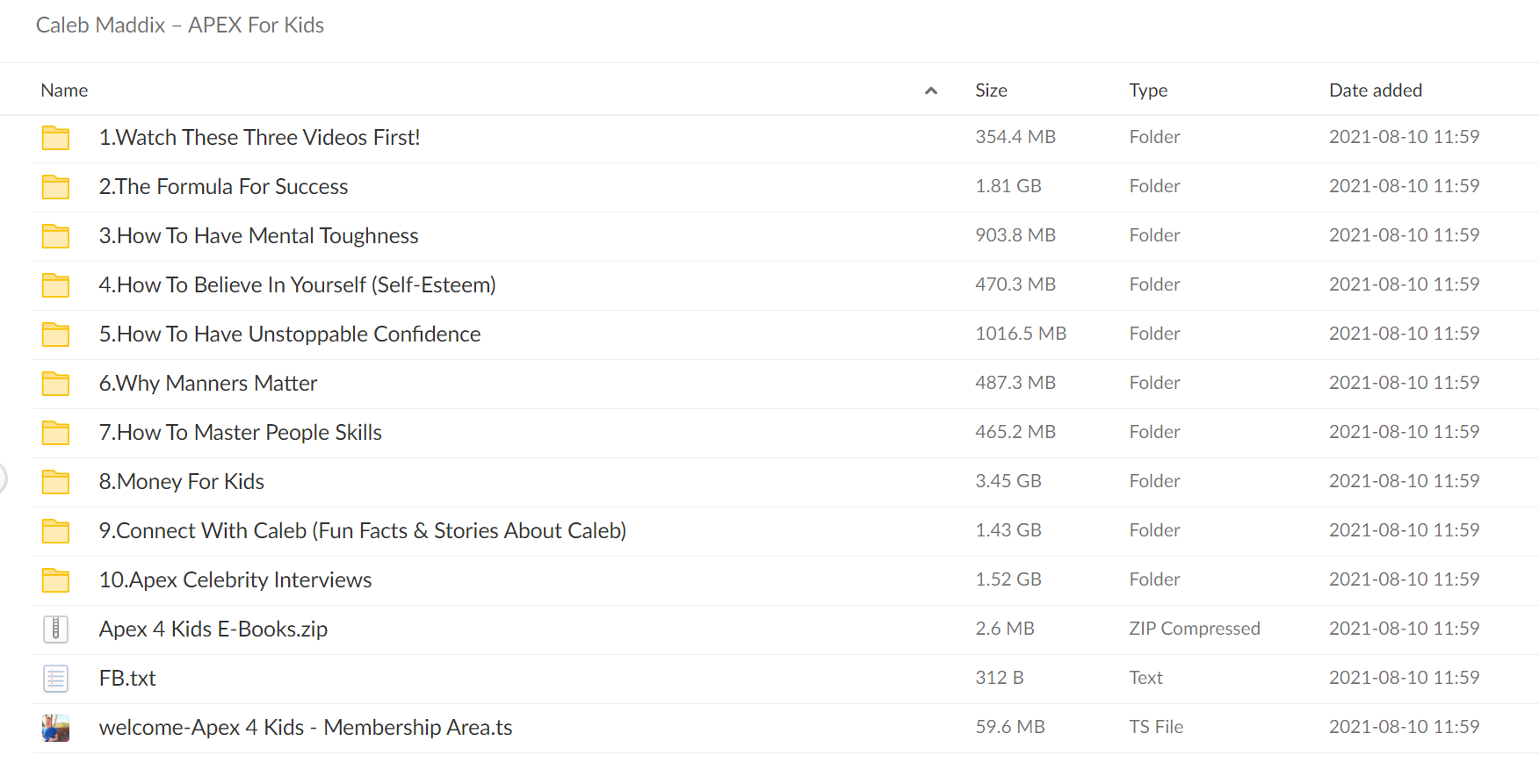Sort files by the Type column header
This screenshot has height=784, width=1539.
point(1148,90)
